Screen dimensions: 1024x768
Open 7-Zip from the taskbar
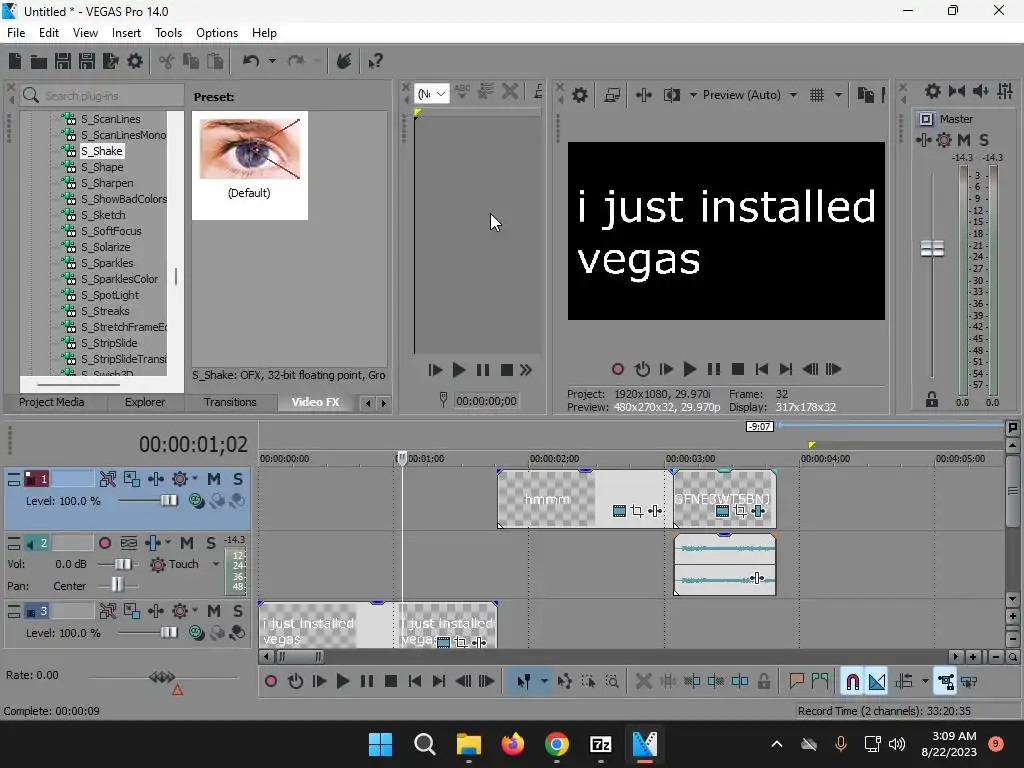click(x=600, y=744)
